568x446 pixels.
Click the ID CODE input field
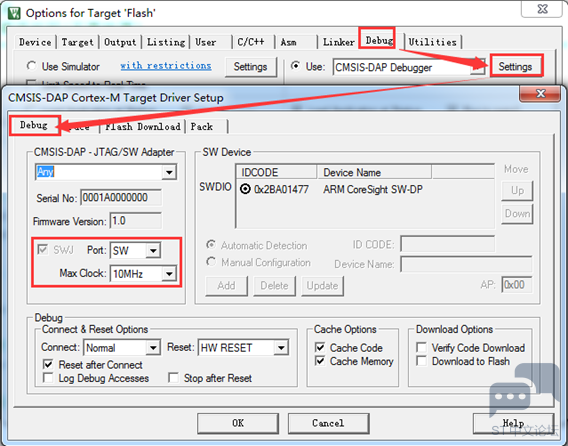[x=447, y=244]
